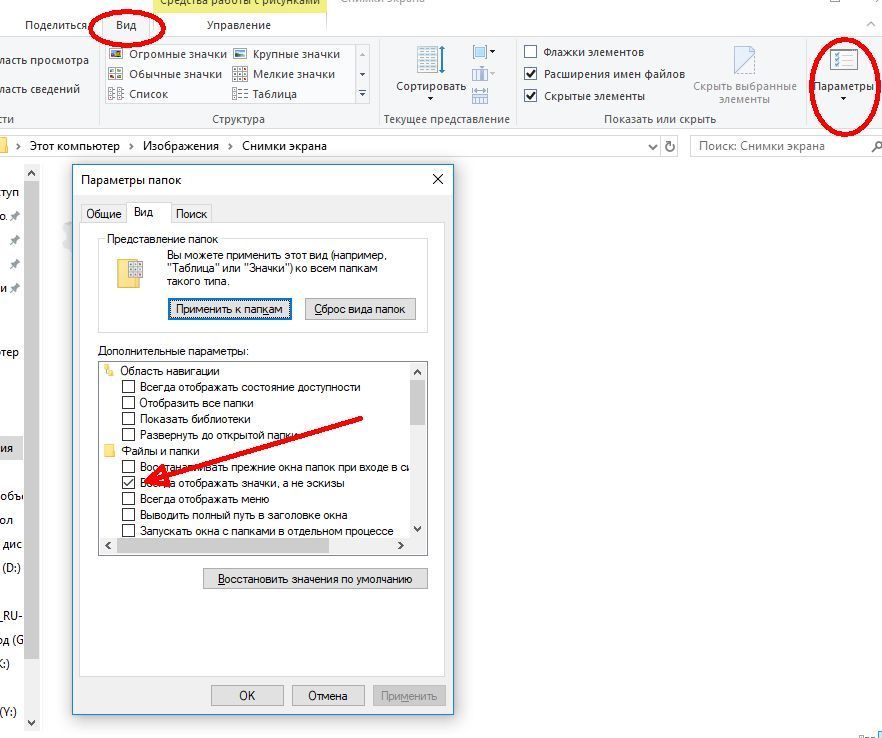
Task: Expand the address bar history dropdown
Action: tap(651, 146)
